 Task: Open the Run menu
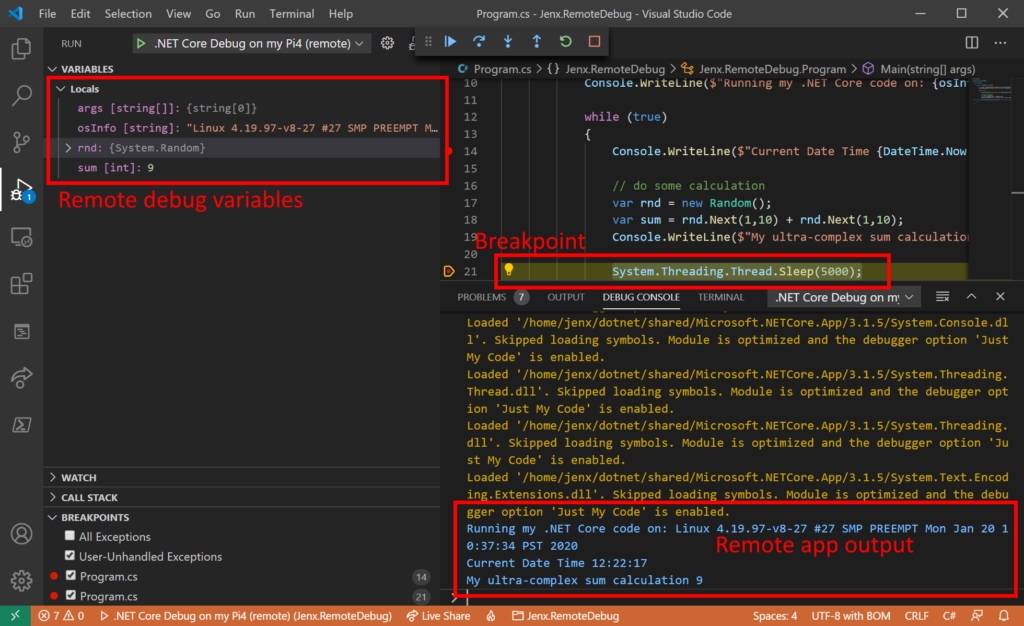(245, 14)
